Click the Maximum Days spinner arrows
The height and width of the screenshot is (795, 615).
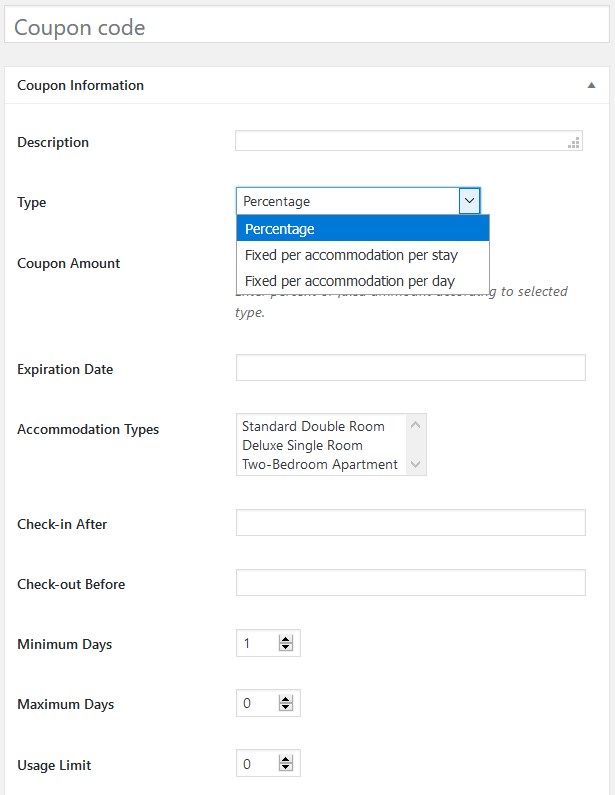(286, 704)
